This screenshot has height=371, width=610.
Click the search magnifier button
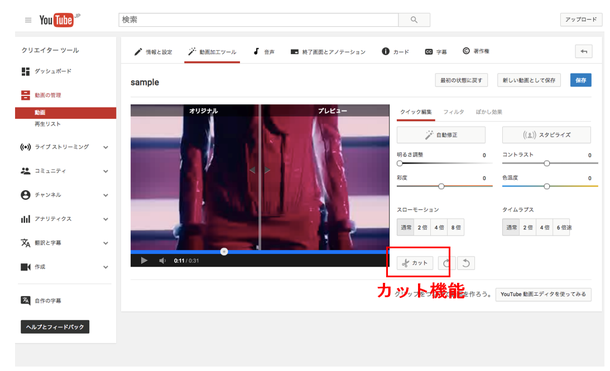click(414, 20)
